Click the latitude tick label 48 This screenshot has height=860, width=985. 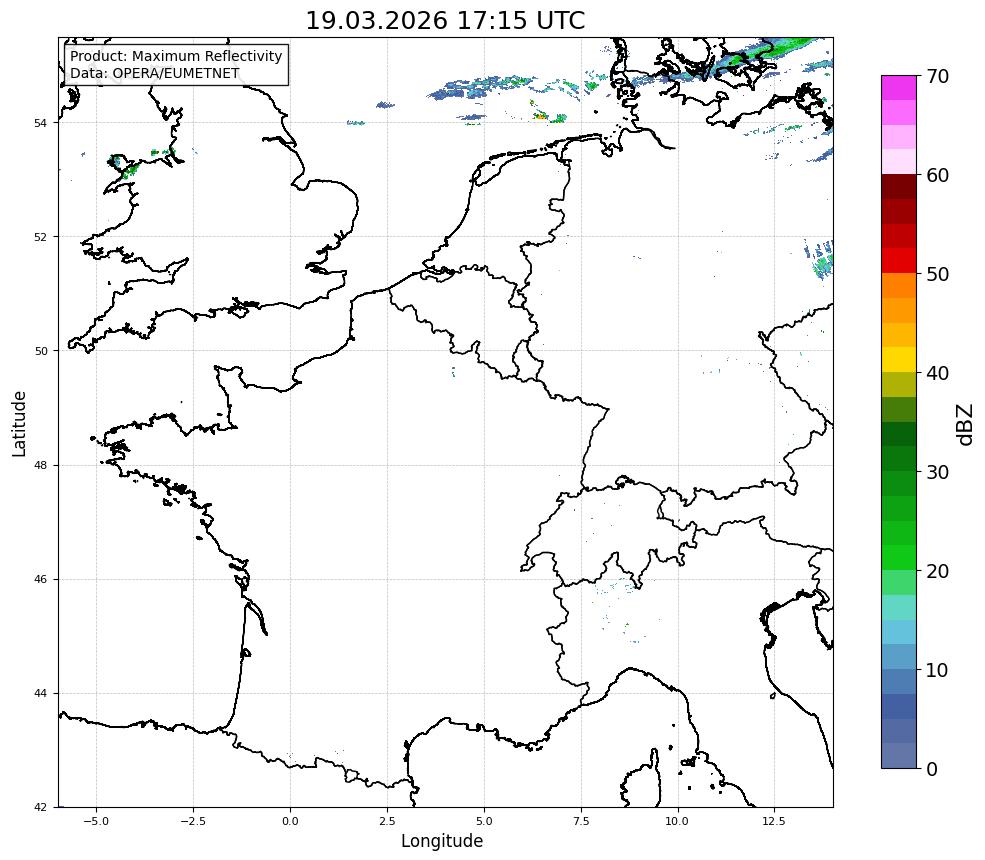point(40,465)
